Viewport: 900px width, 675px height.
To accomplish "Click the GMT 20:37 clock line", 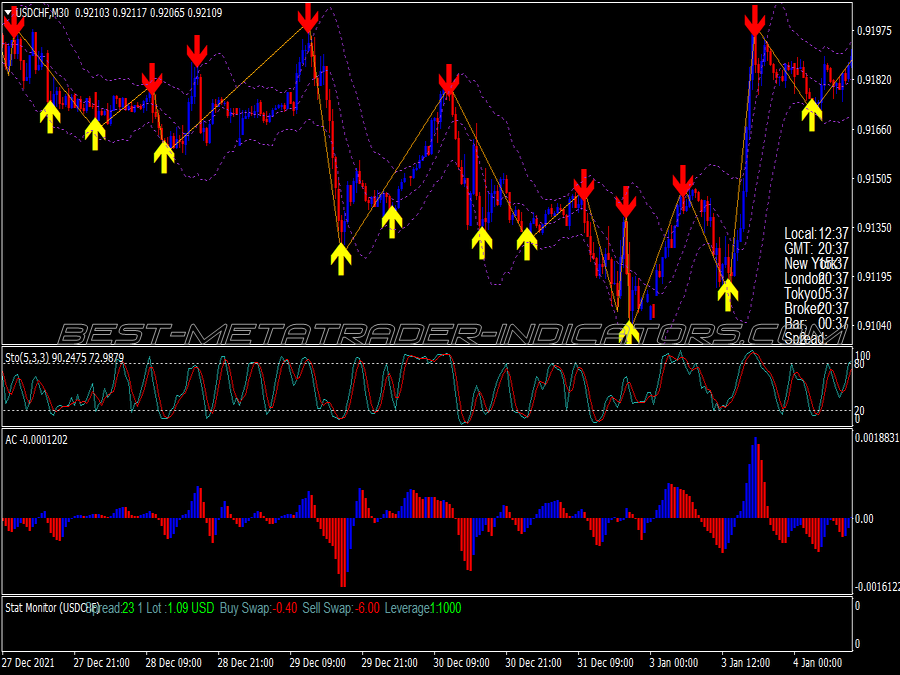I will [x=816, y=249].
